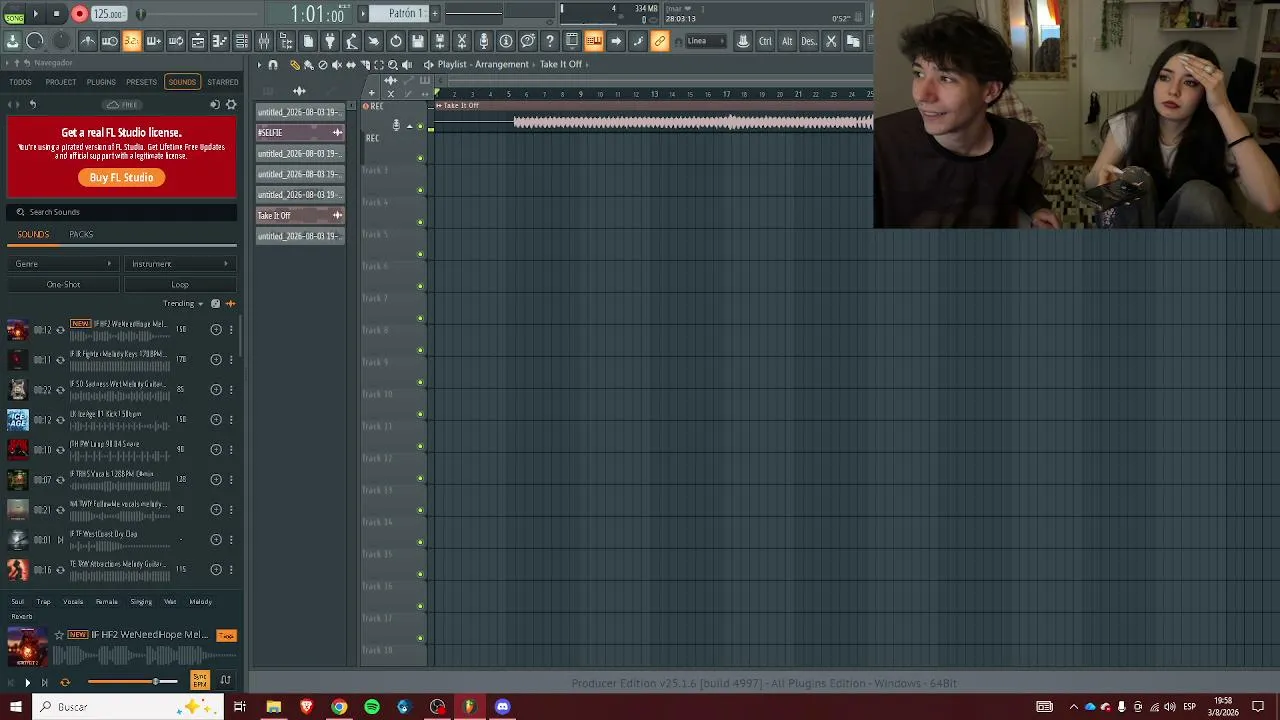Click the Search Sounds field
Image resolution: width=1280 pixels, height=720 pixels.
pos(122,212)
